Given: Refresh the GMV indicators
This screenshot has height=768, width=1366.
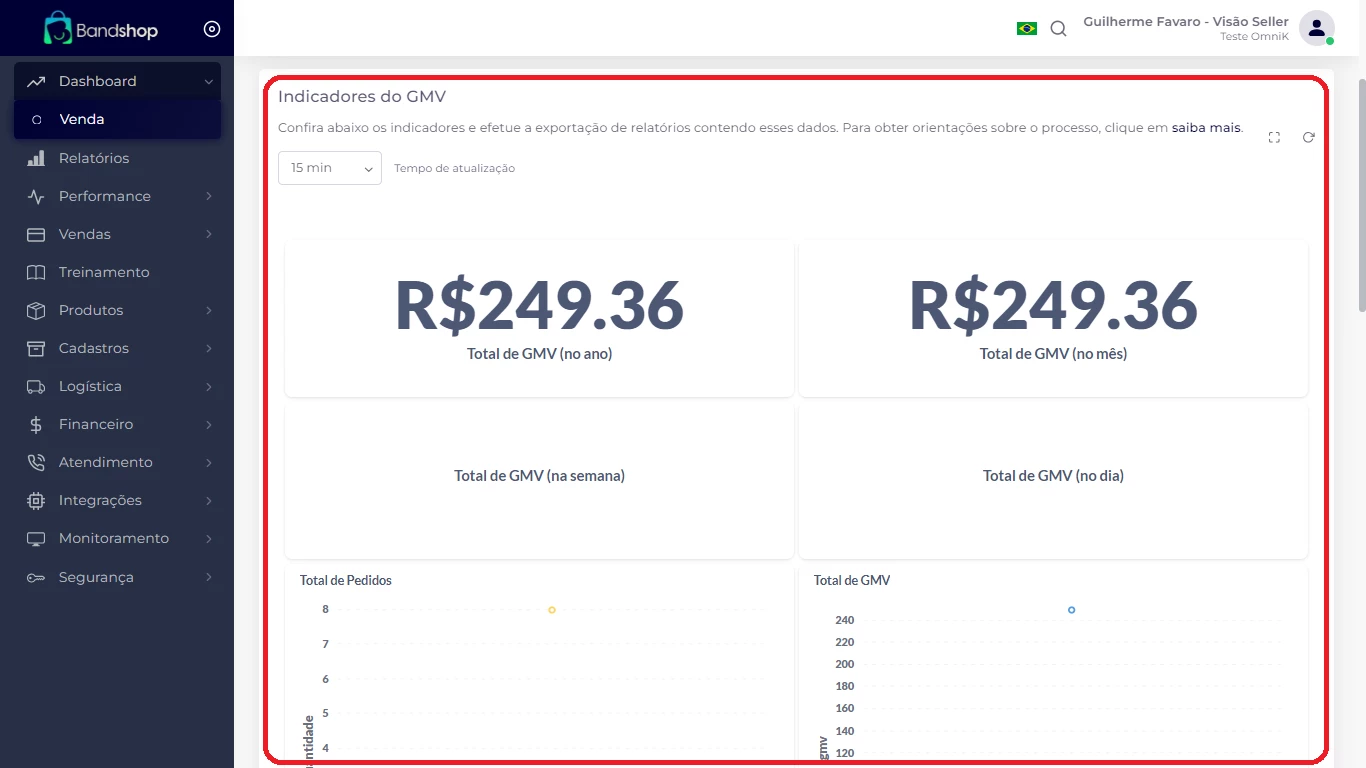Looking at the screenshot, I should point(1308,137).
